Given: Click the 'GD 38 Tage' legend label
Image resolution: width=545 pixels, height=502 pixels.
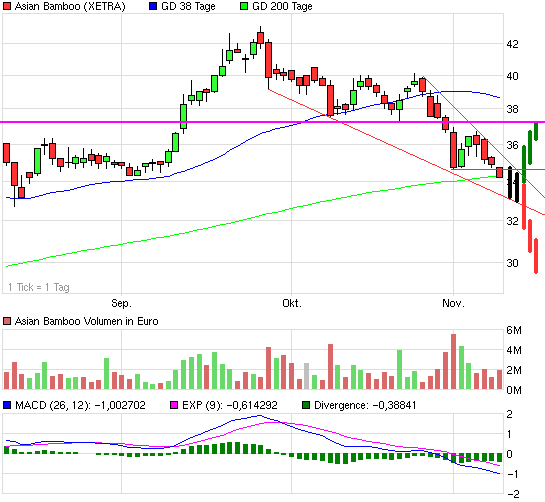Looking at the screenshot, I should (188, 6).
